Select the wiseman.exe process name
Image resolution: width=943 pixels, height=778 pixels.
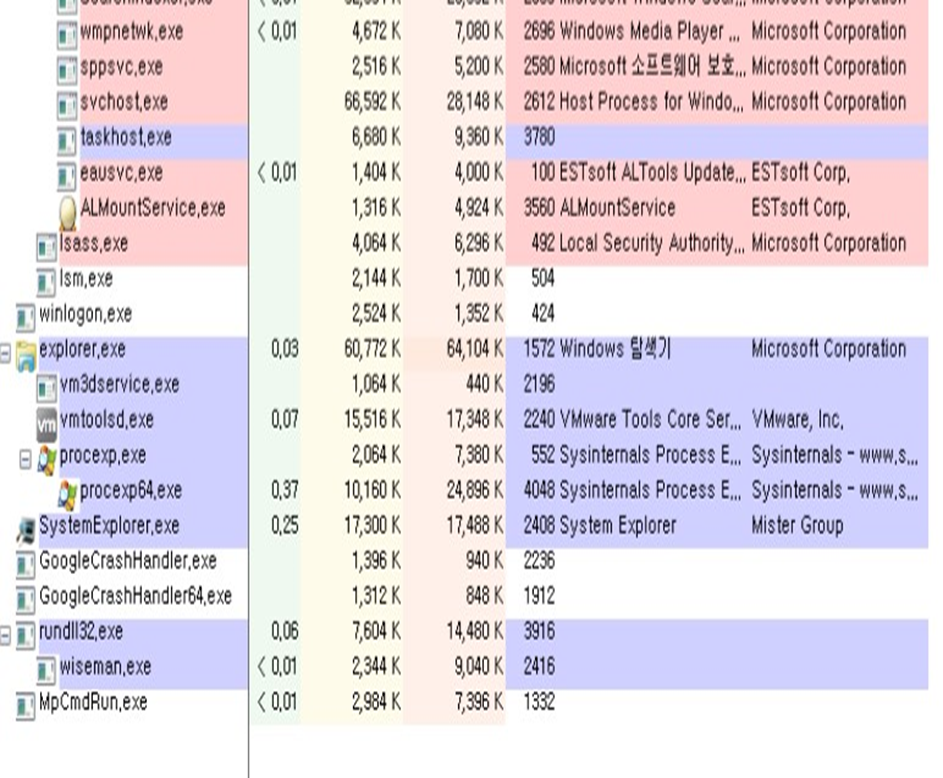click(x=106, y=667)
